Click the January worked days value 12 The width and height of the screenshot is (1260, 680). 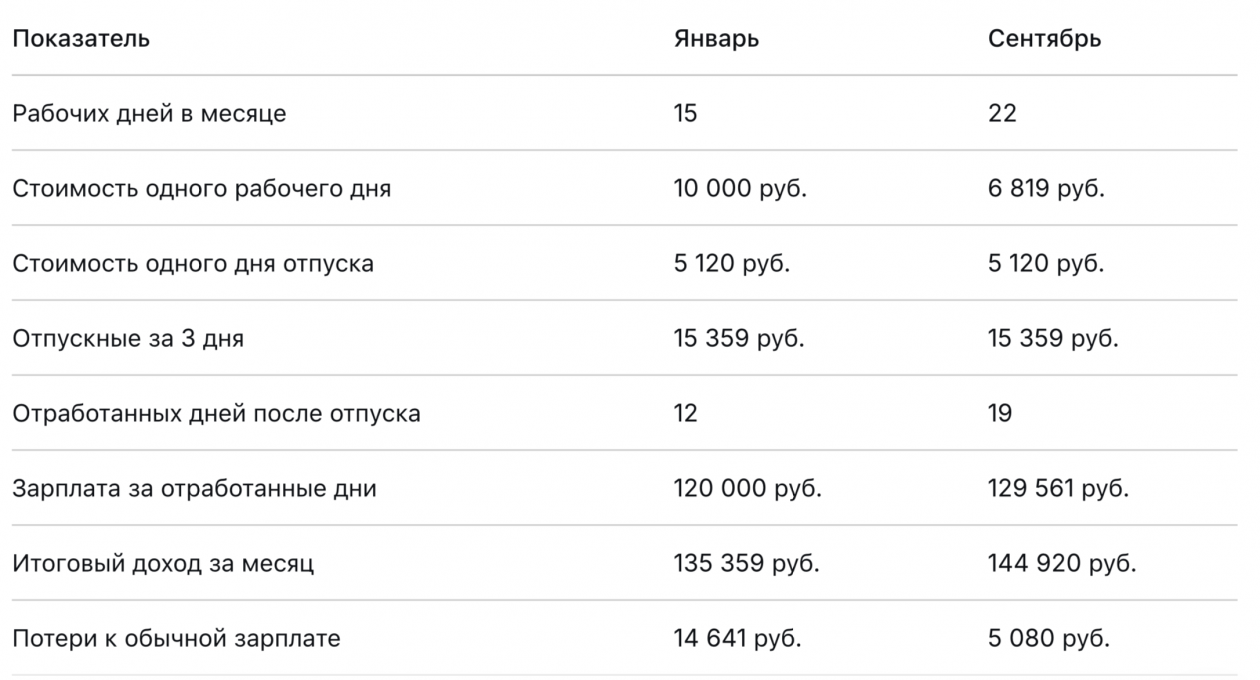pos(686,413)
